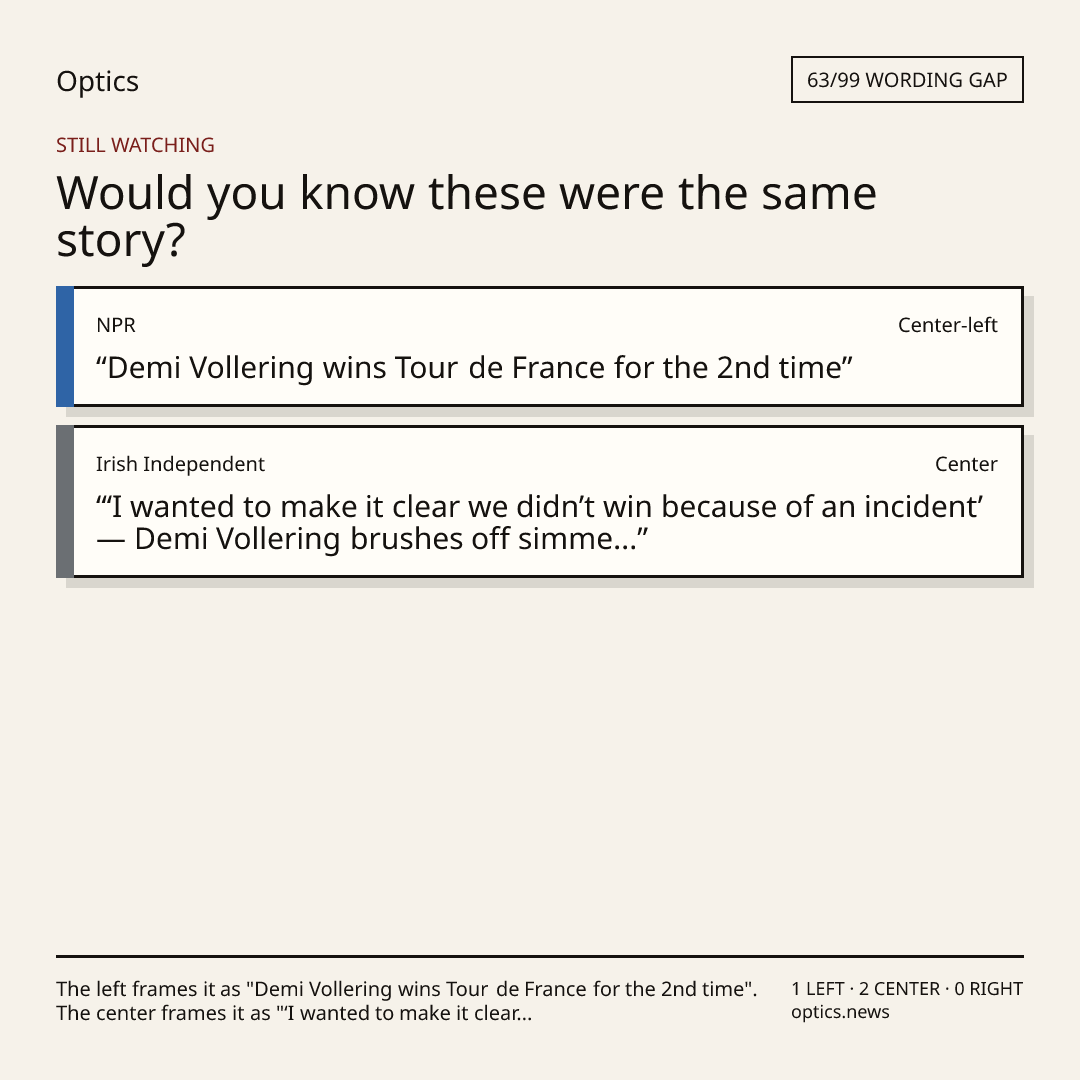
Task: Click the blue stripe on NPR card
Action: click(x=65, y=346)
